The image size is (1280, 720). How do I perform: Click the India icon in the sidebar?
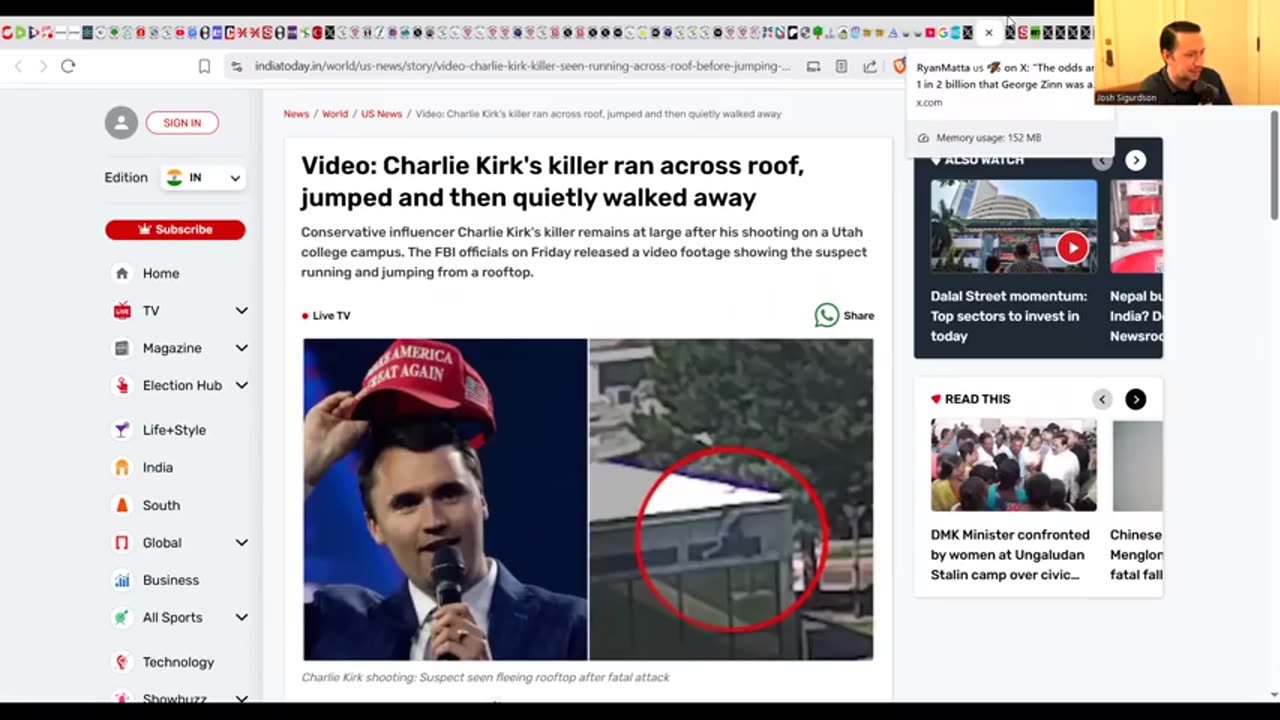pos(122,467)
